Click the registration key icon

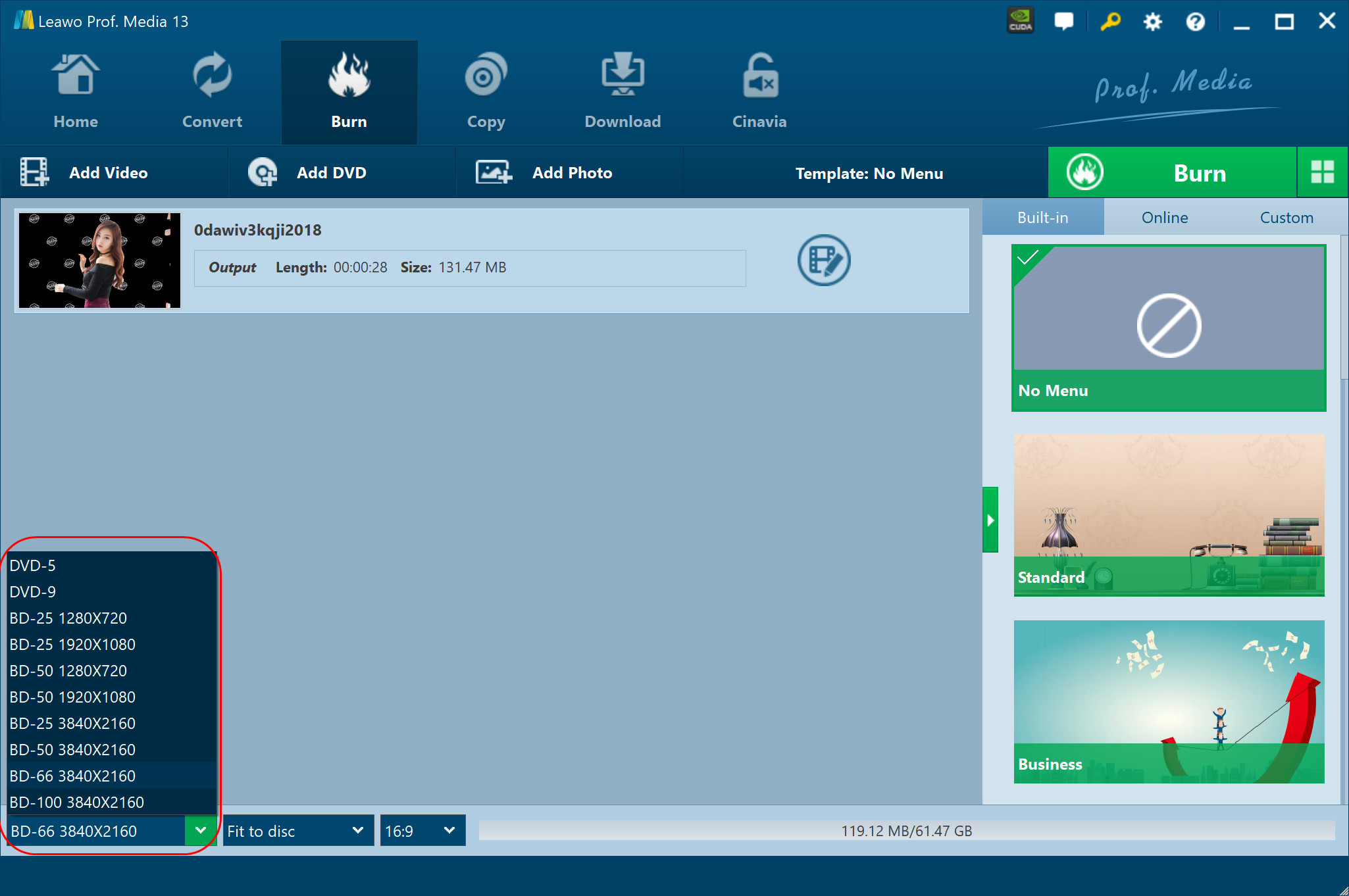[1110, 21]
